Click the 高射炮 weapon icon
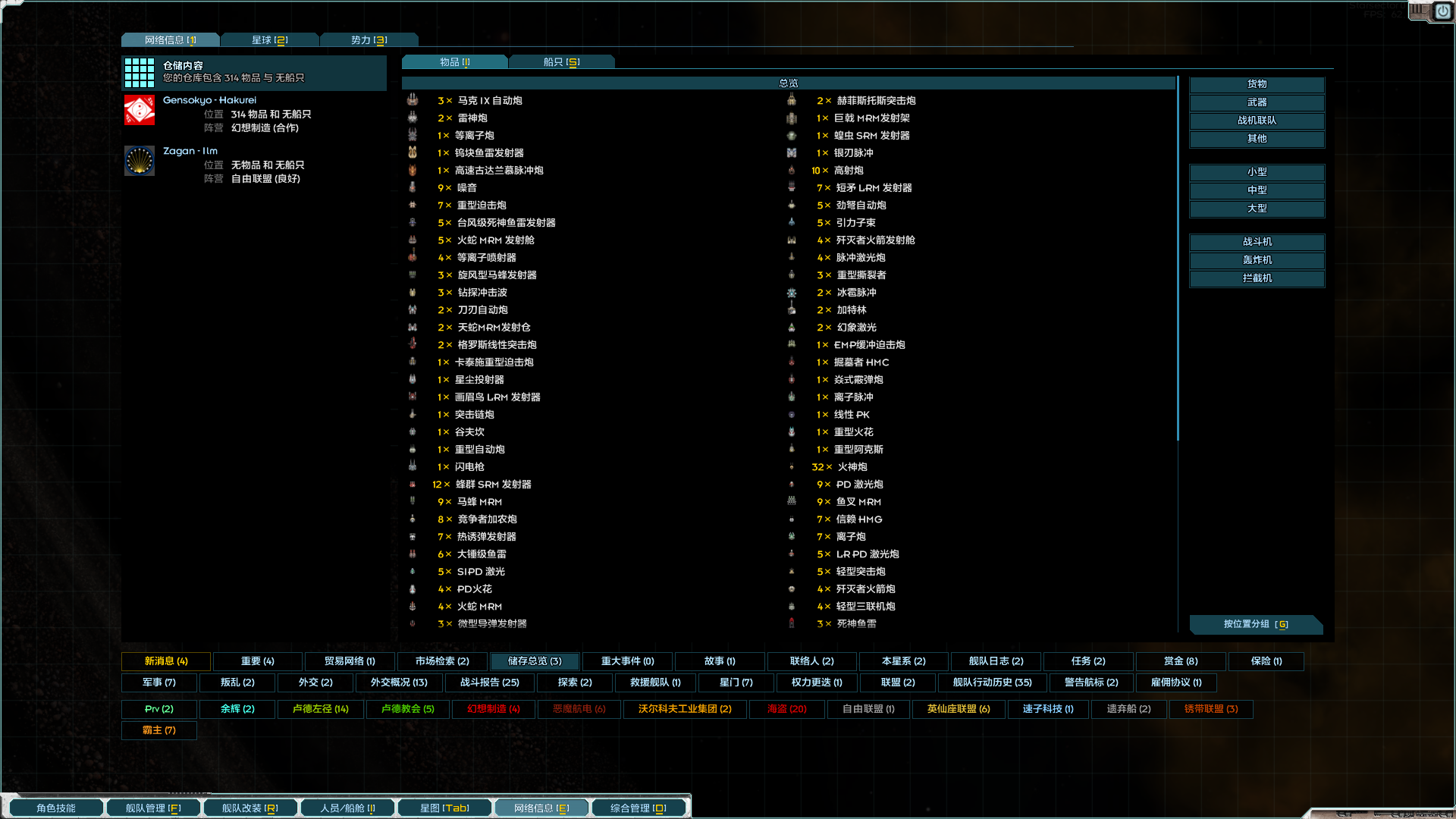Image resolution: width=1456 pixels, height=819 pixels. (792, 171)
